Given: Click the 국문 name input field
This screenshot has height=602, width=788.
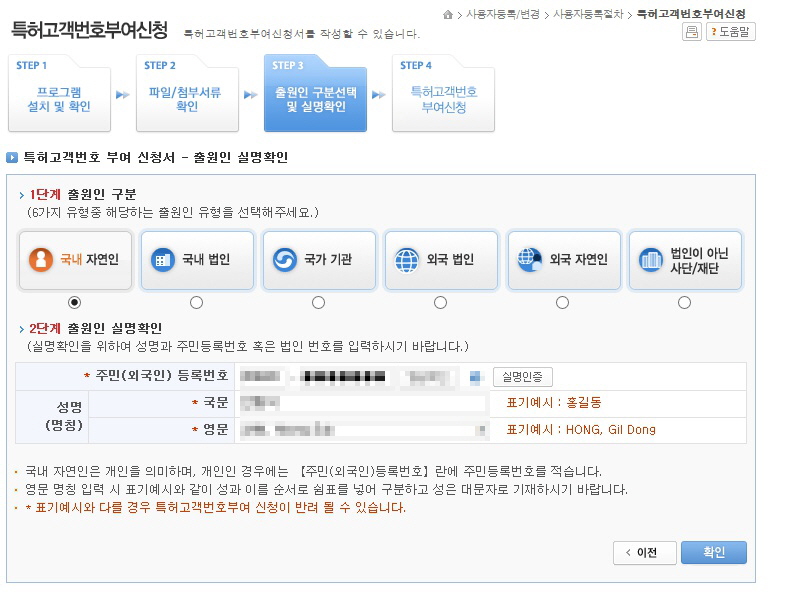Looking at the screenshot, I should coord(362,404).
